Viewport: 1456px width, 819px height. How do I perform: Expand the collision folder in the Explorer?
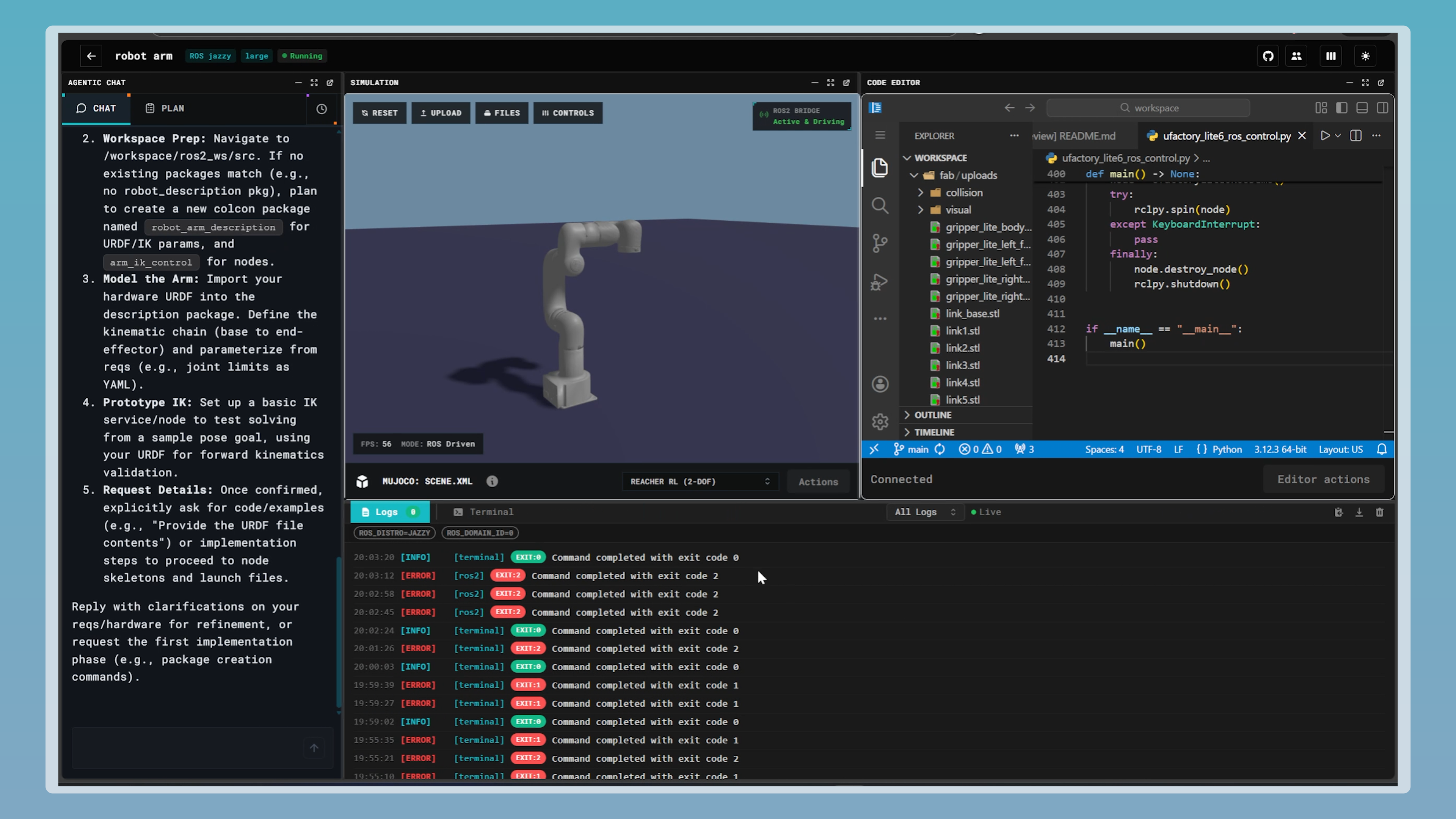921,193
